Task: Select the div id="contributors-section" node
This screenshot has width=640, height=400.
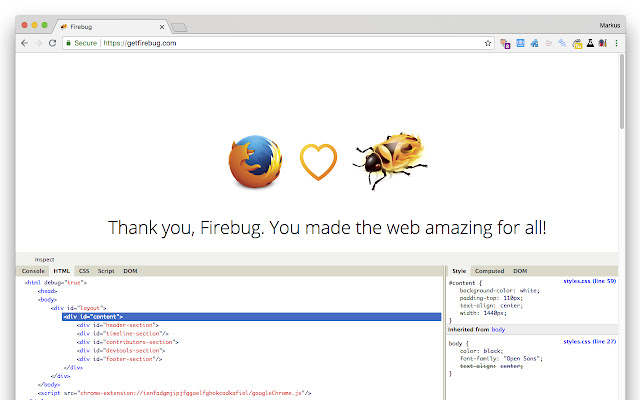Action: [x=127, y=342]
